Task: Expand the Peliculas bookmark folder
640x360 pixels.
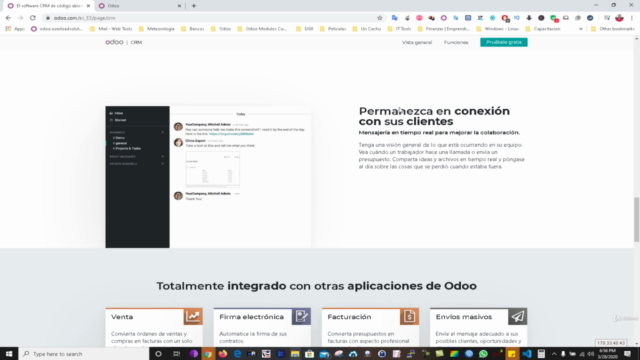Action: (x=333, y=29)
